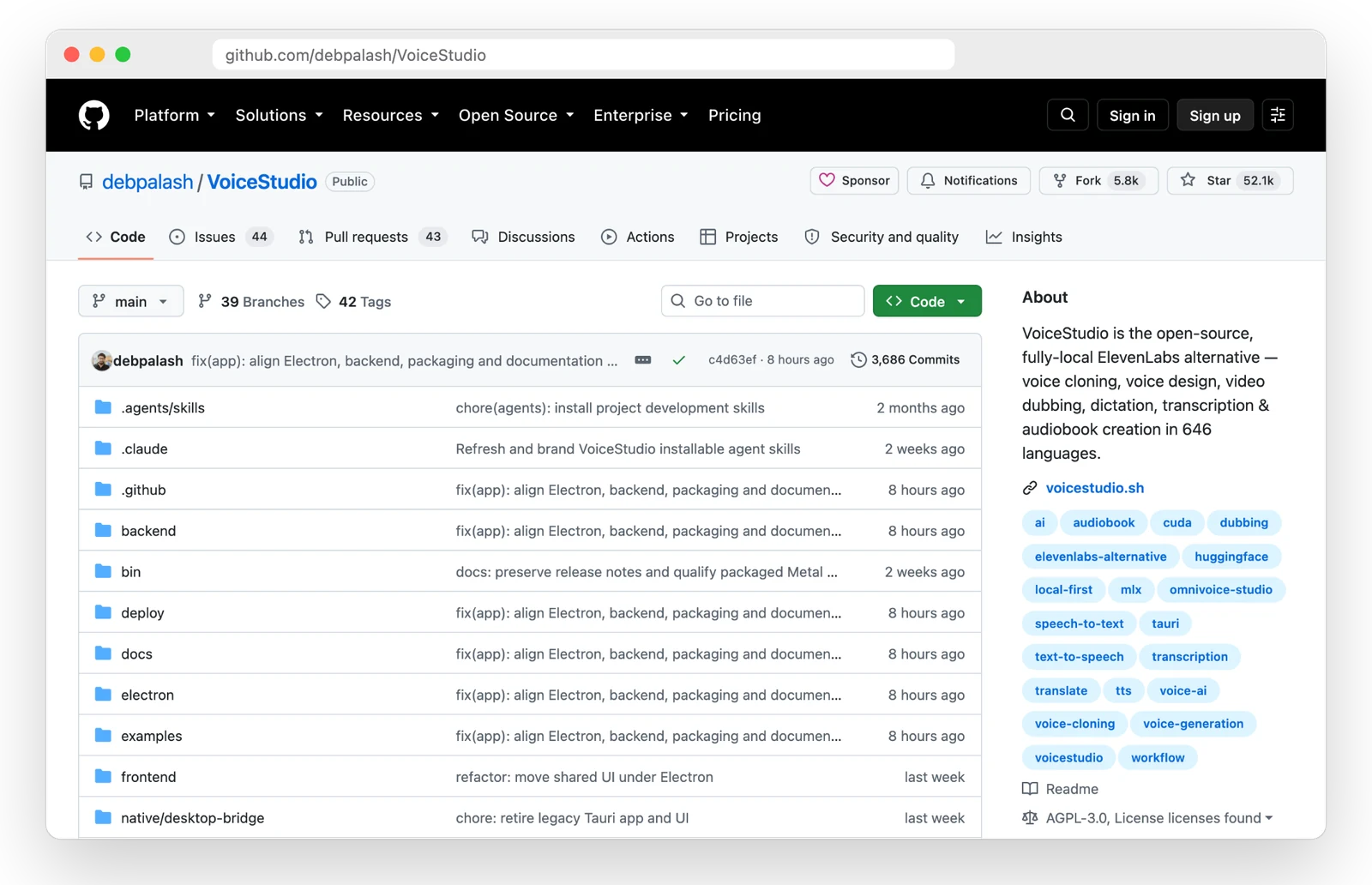This screenshot has width=1372, height=885.
Task: Select the voice-cloning topic tag
Action: (1074, 724)
